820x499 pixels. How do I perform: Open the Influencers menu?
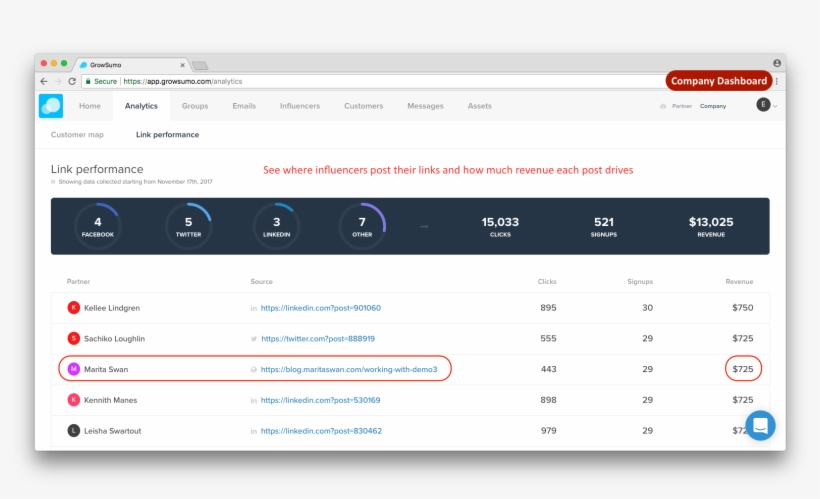(x=300, y=106)
